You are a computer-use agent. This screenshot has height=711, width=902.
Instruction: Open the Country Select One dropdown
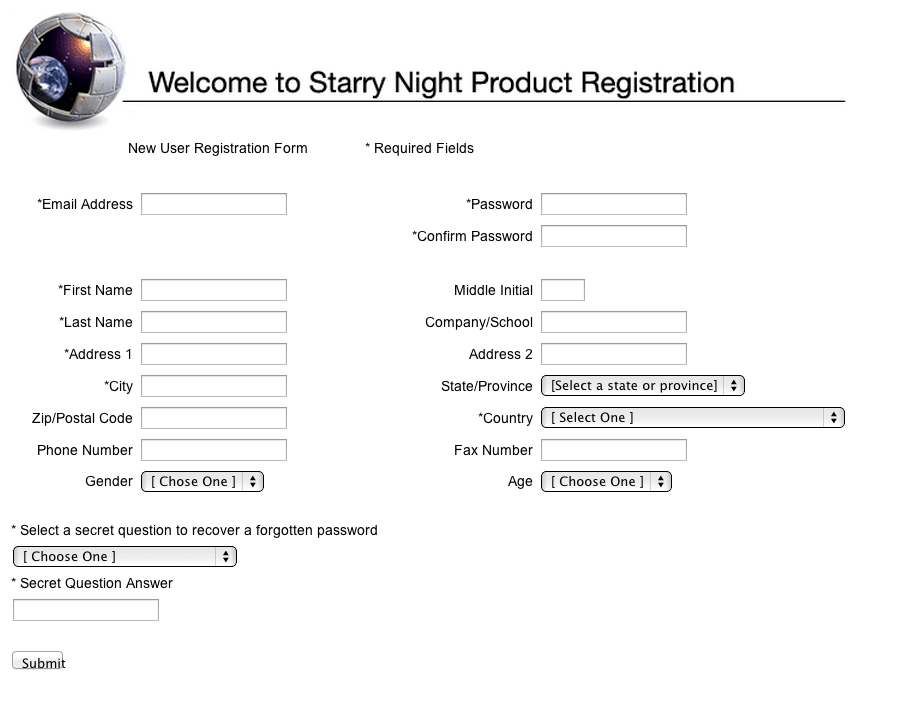693,418
